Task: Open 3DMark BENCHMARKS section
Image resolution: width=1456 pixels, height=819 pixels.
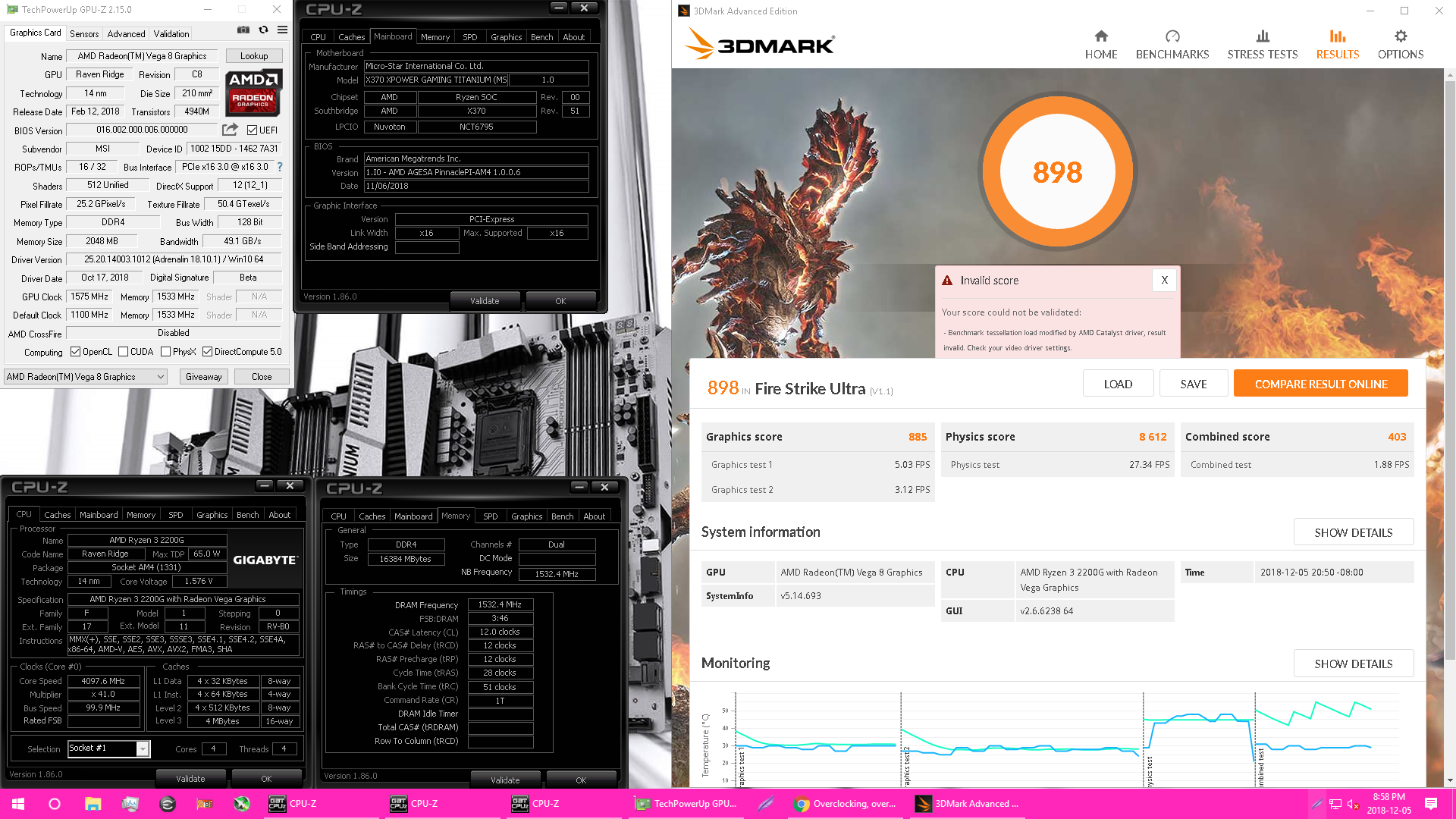Action: coord(1172,45)
